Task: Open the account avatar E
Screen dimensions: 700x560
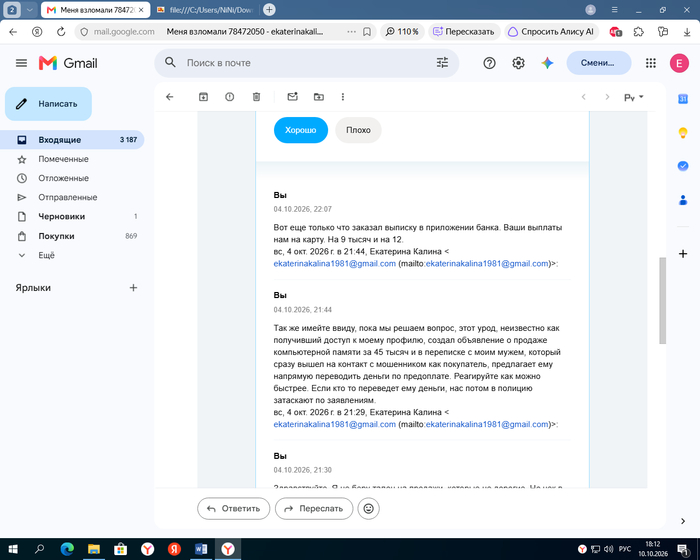Action: tap(679, 63)
